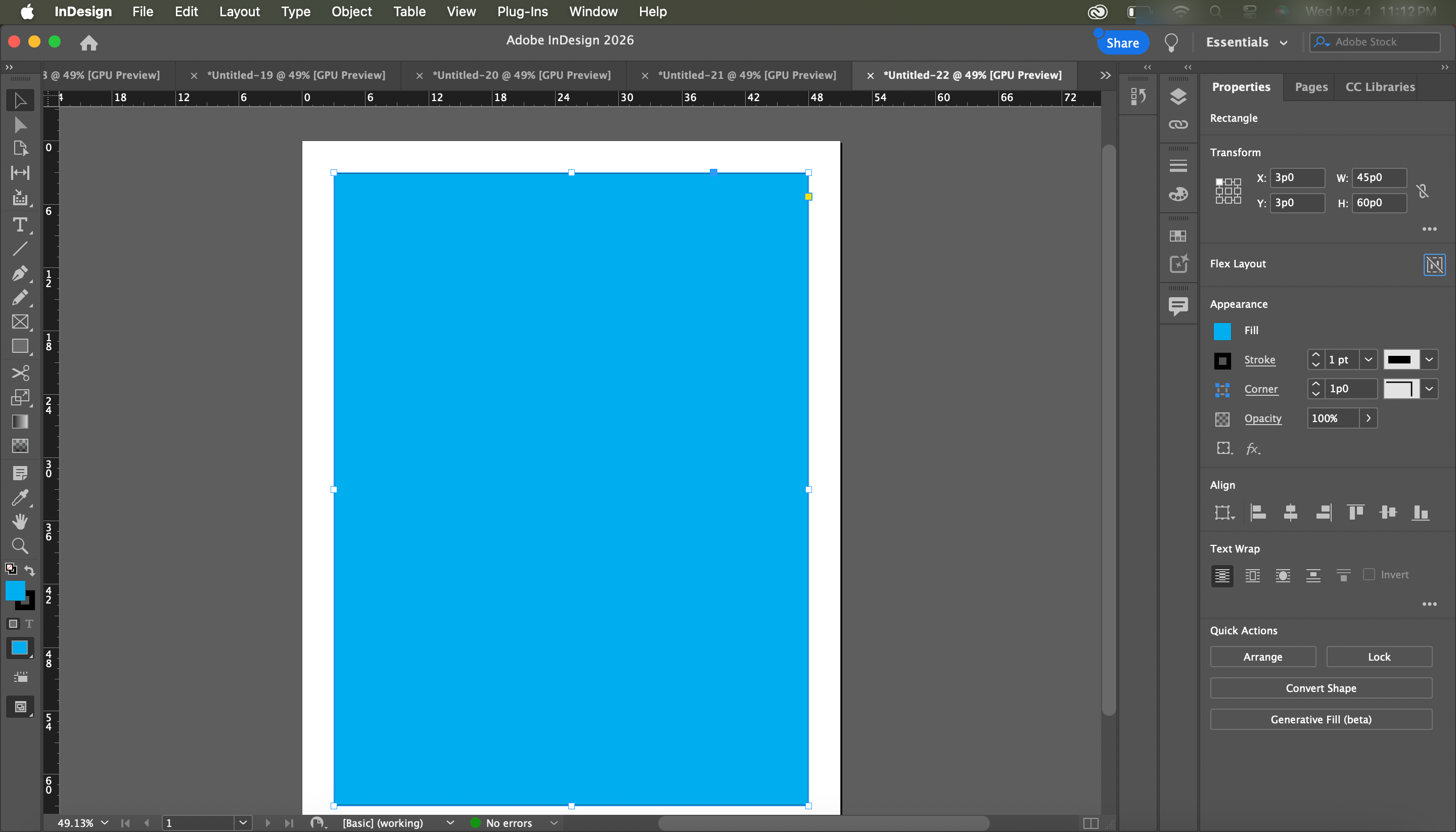Open the Layers panel icon
The width and height of the screenshot is (1456, 832).
(1178, 97)
